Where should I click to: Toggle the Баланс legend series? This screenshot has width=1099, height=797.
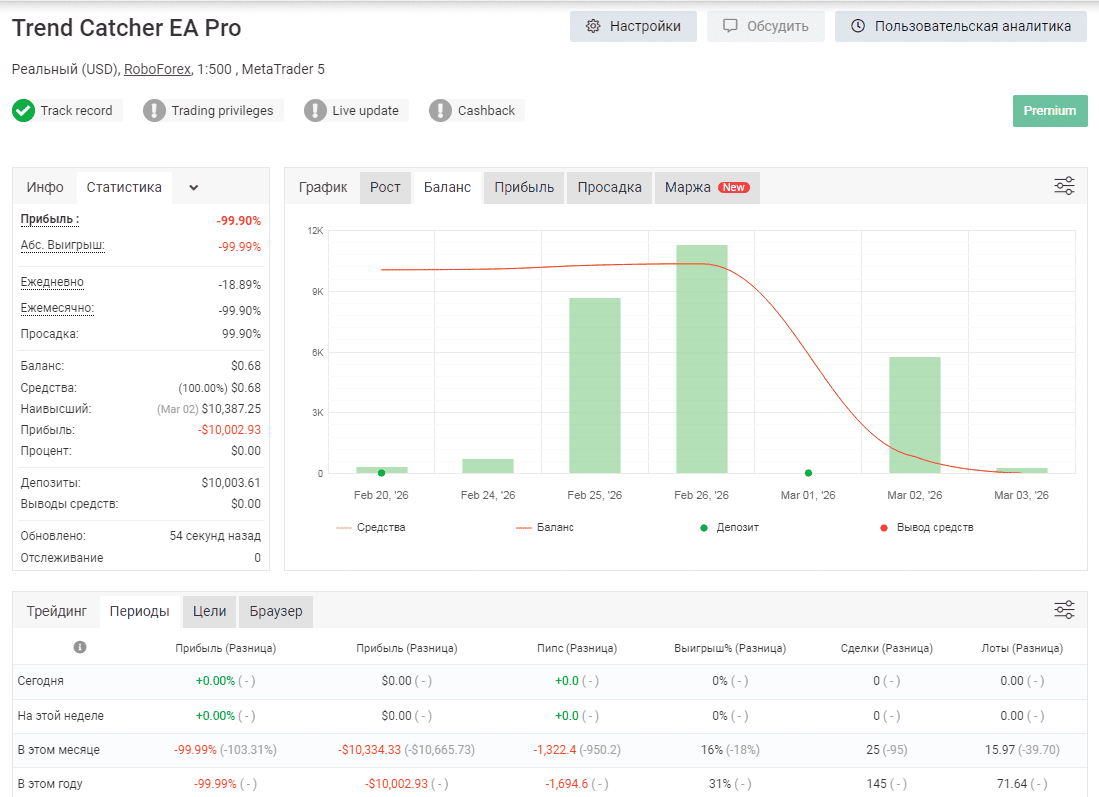545,527
